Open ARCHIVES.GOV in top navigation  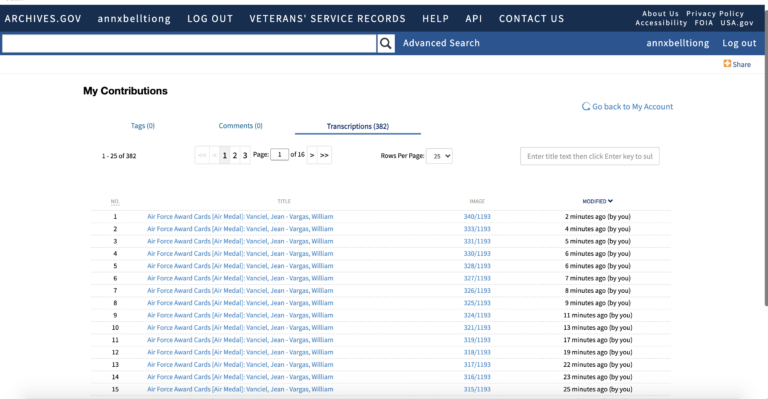click(43, 19)
